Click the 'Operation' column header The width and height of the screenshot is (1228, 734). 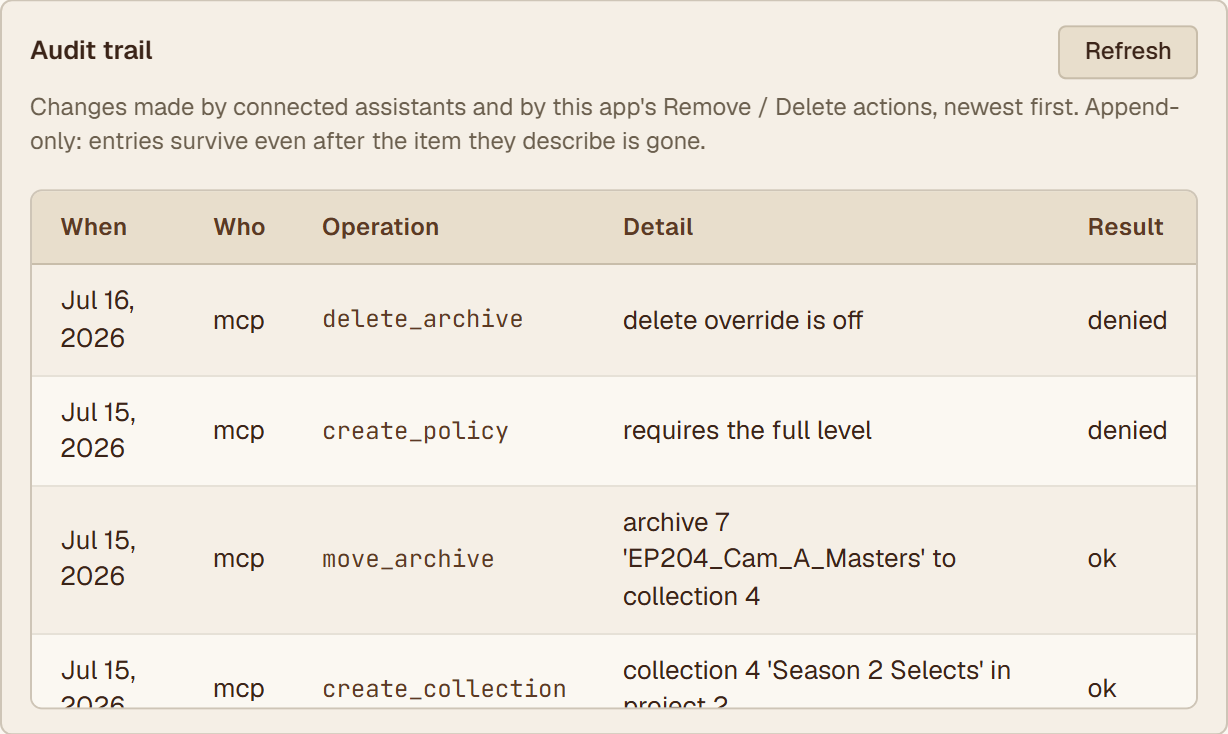click(380, 227)
